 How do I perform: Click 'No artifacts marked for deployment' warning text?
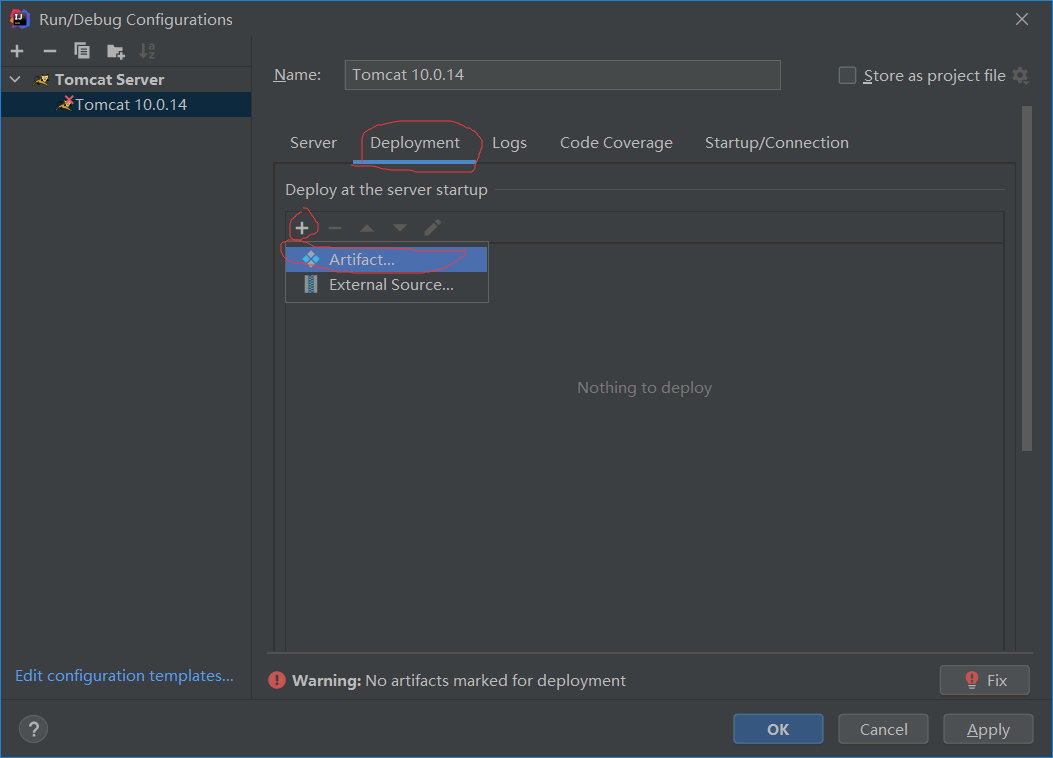click(x=496, y=680)
